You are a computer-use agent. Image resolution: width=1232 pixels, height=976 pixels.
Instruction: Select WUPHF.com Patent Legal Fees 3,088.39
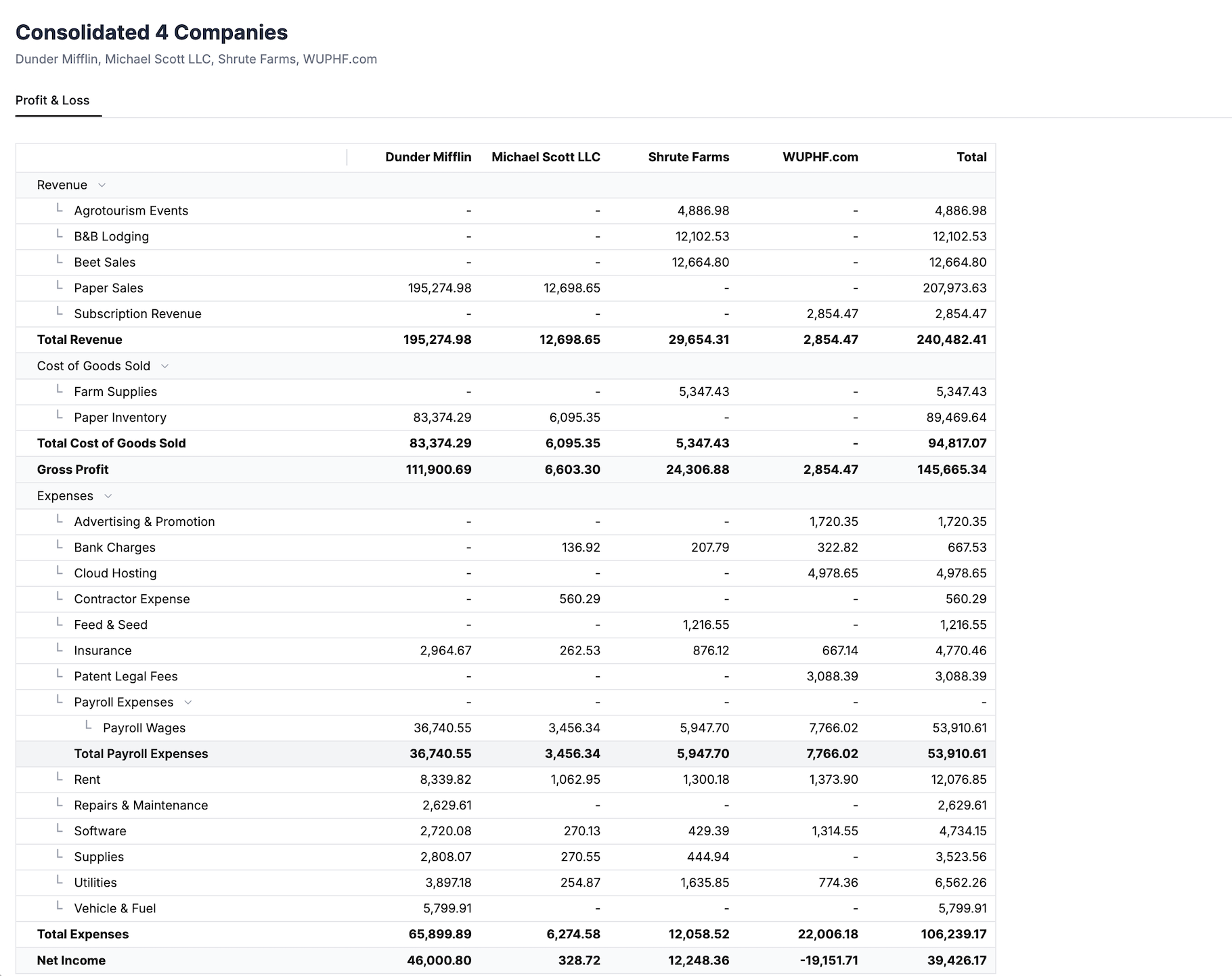(833, 676)
